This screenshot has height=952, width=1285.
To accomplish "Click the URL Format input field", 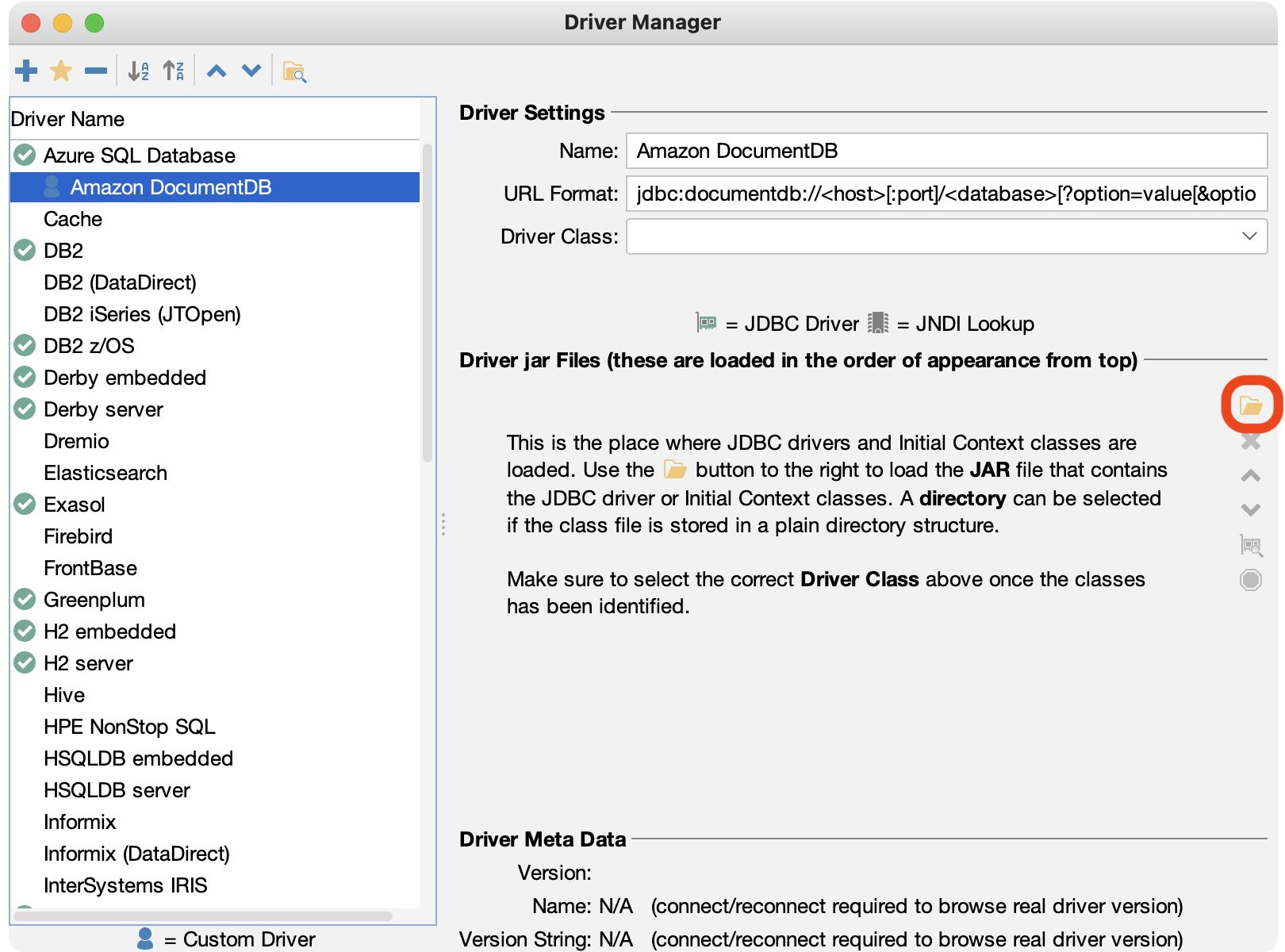I will 946,194.
